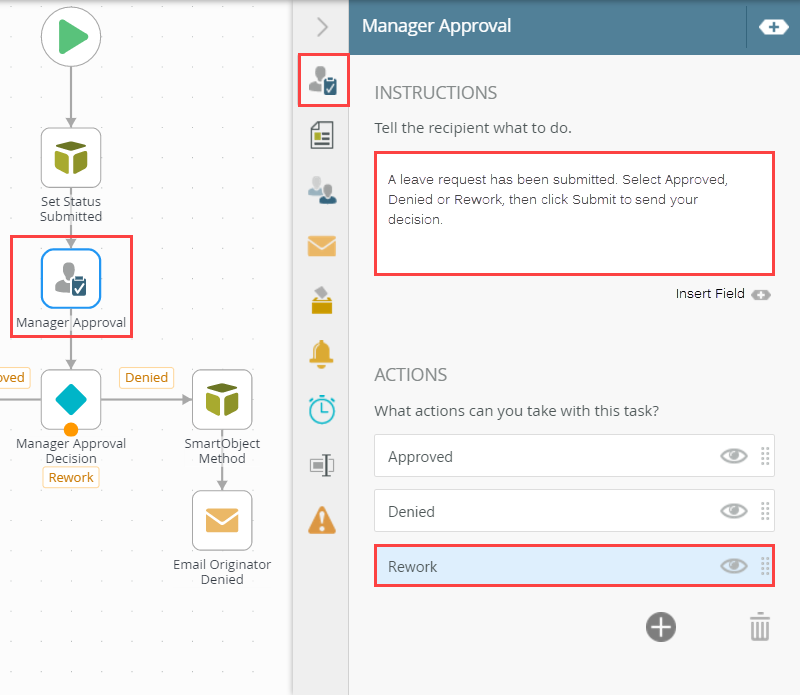Toggle visibility of the Approved action
Viewport: 800px width, 695px height.
point(734,456)
